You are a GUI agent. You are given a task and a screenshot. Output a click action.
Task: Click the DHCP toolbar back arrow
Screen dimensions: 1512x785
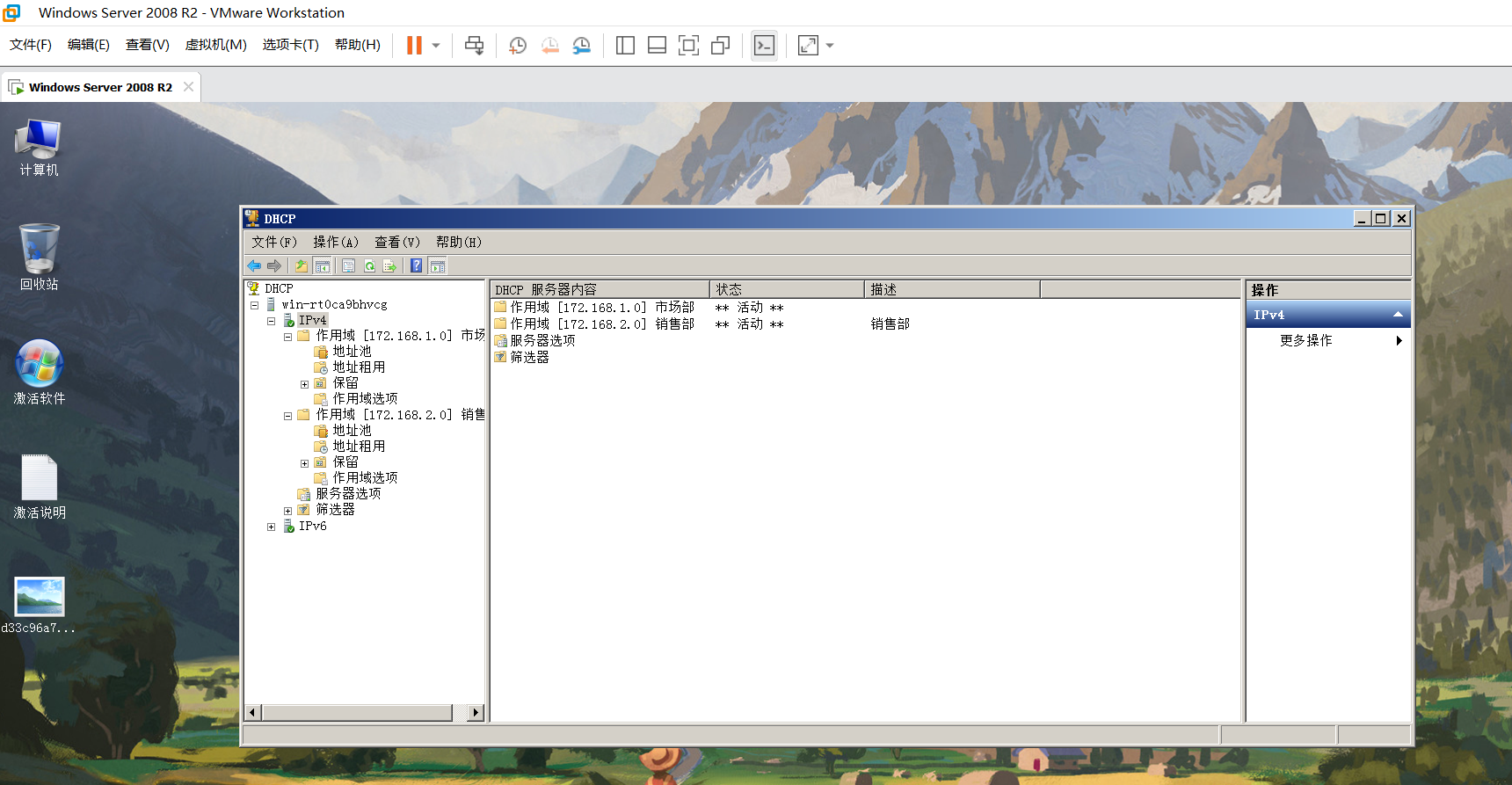pyautogui.click(x=254, y=265)
